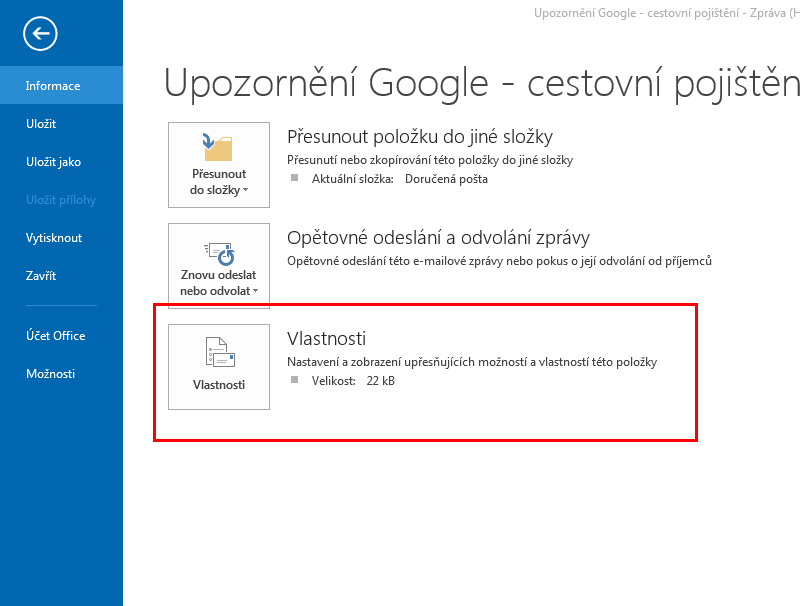Expand the Znovu odeslat nebo odvolat dropdown arrow
800x606 pixels.
[x=256, y=292]
